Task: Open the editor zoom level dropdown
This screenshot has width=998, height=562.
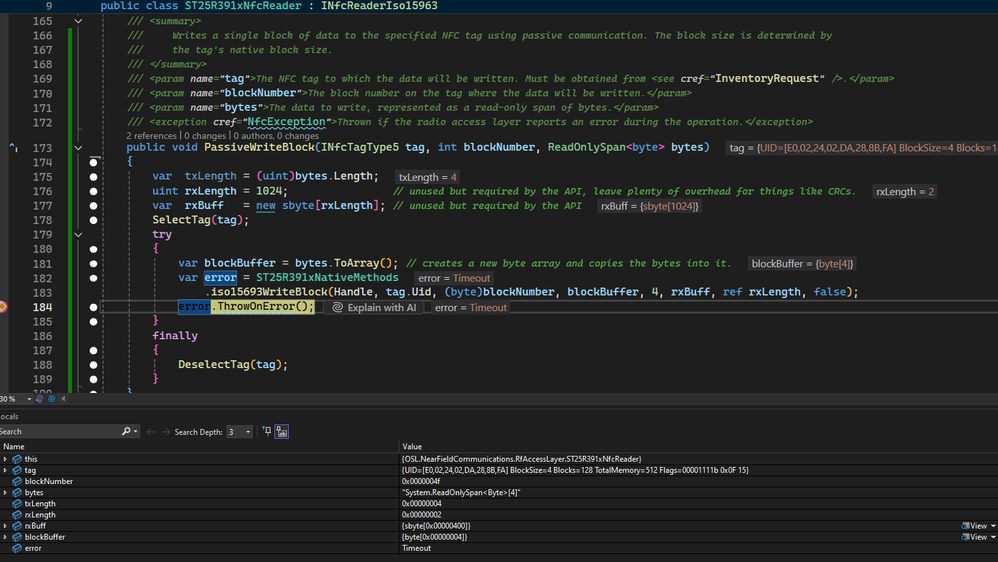Action: 29,399
